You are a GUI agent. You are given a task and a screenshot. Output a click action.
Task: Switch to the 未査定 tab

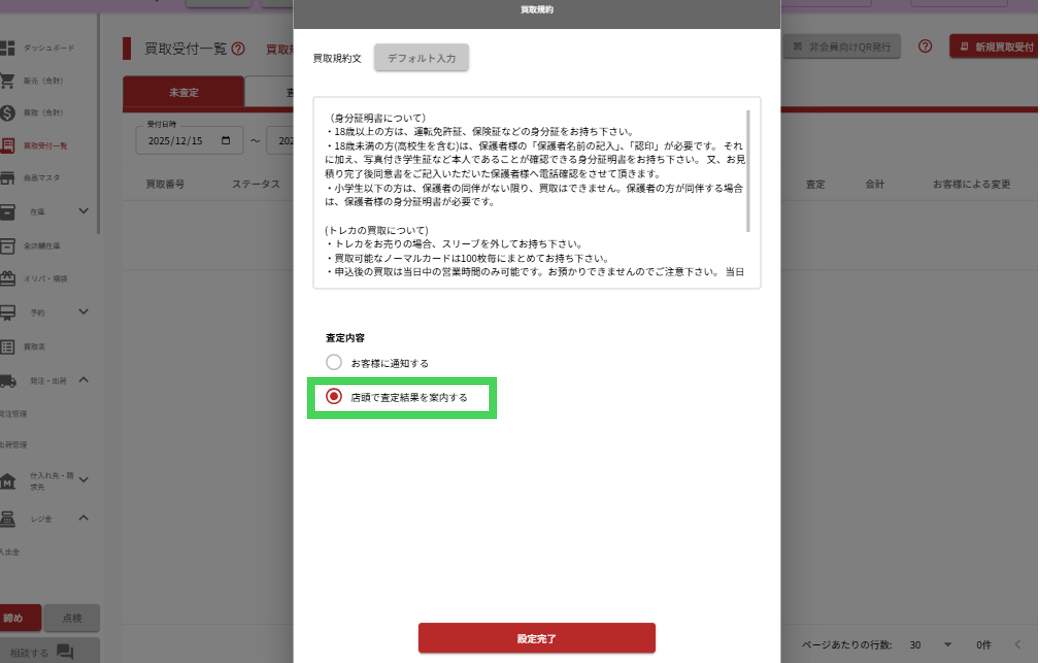[183, 92]
